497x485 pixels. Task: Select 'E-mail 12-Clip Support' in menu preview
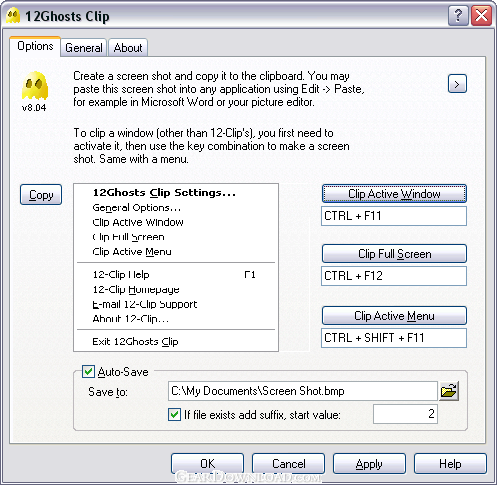[145, 304]
